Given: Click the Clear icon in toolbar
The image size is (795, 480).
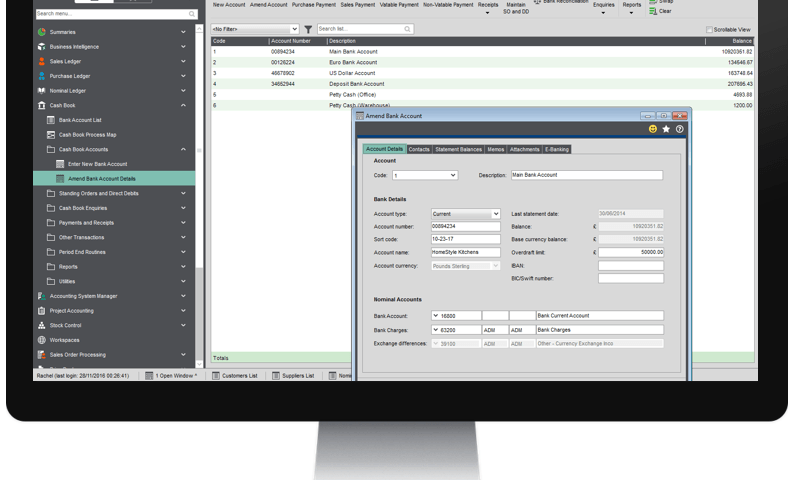Looking at the screenshot, I should pyautogui.click(x=653, y=11).
